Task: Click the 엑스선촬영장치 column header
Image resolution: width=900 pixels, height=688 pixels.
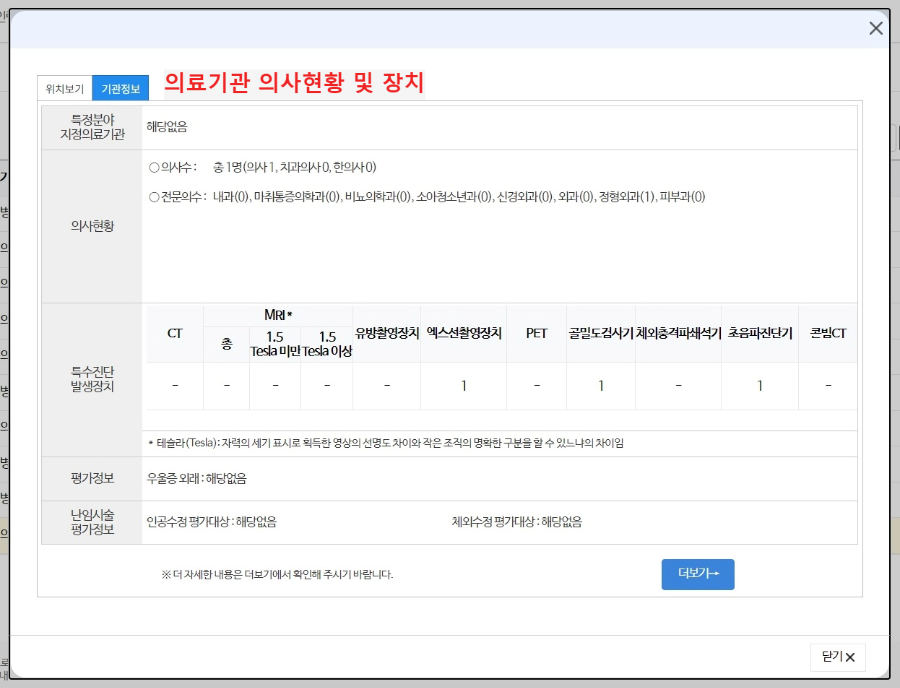Action: tap(464, 333)
